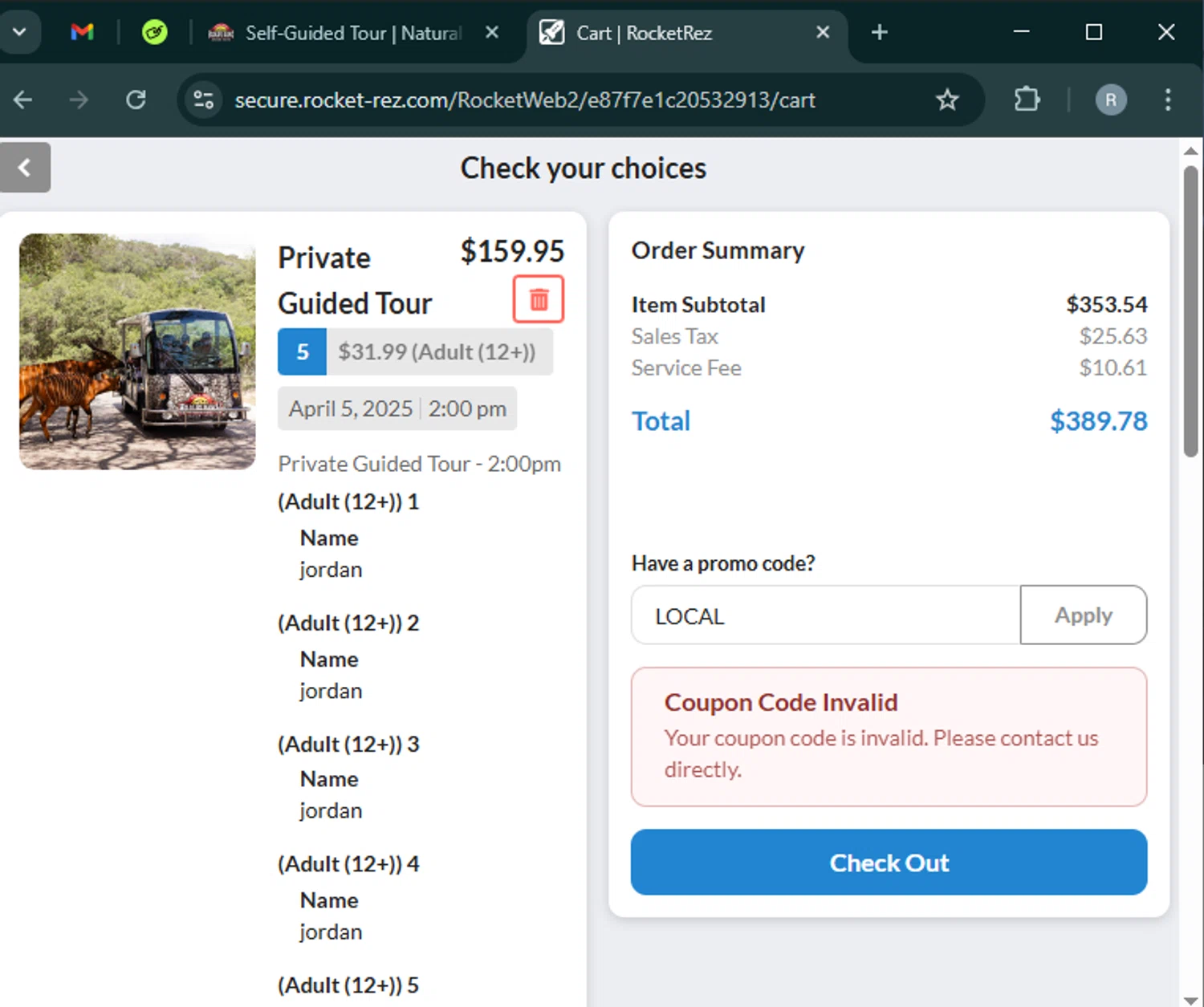
Task: Go back using the gray chevron button
Action: point(25,168)
